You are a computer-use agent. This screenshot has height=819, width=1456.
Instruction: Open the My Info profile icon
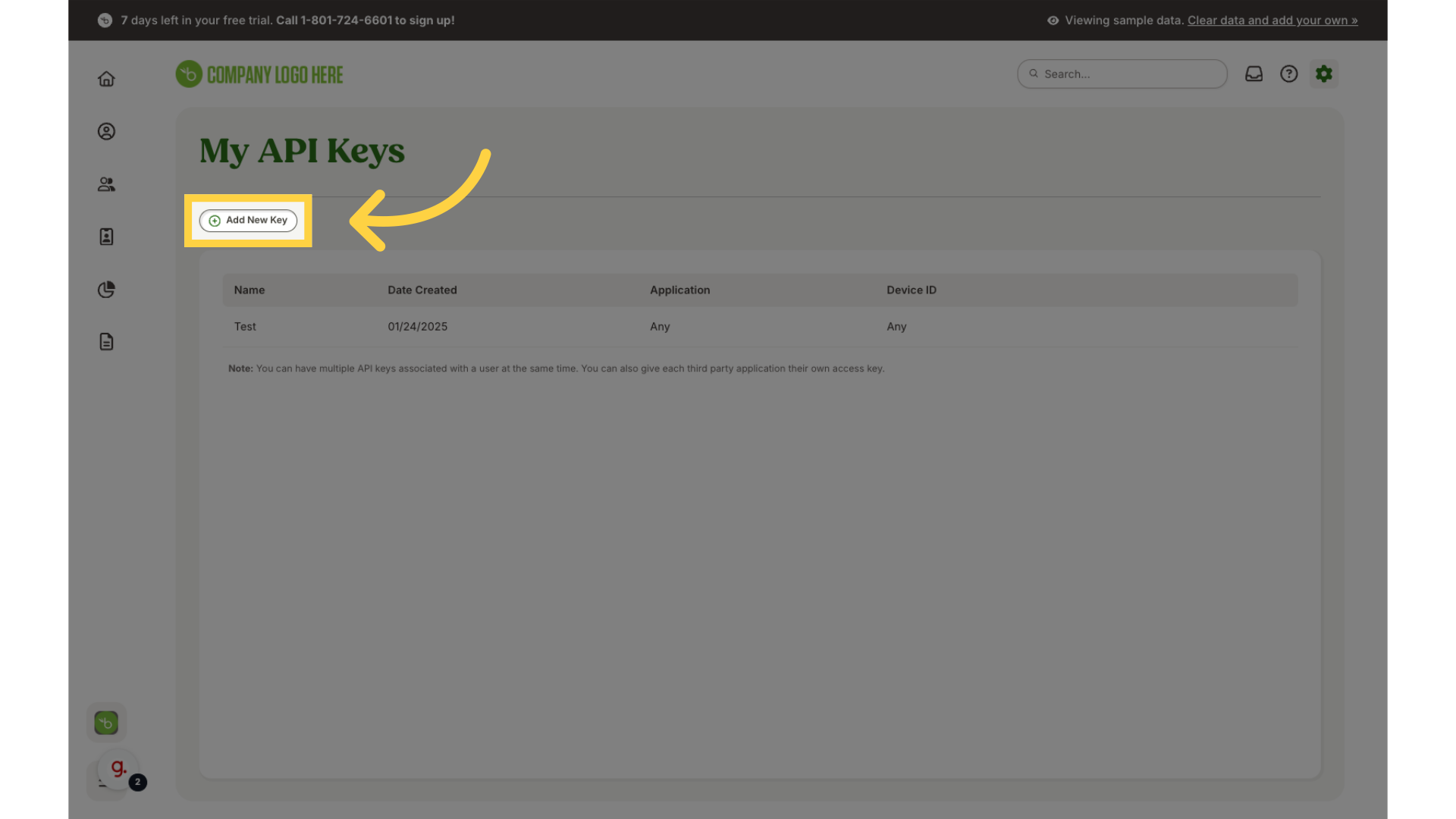106,131
